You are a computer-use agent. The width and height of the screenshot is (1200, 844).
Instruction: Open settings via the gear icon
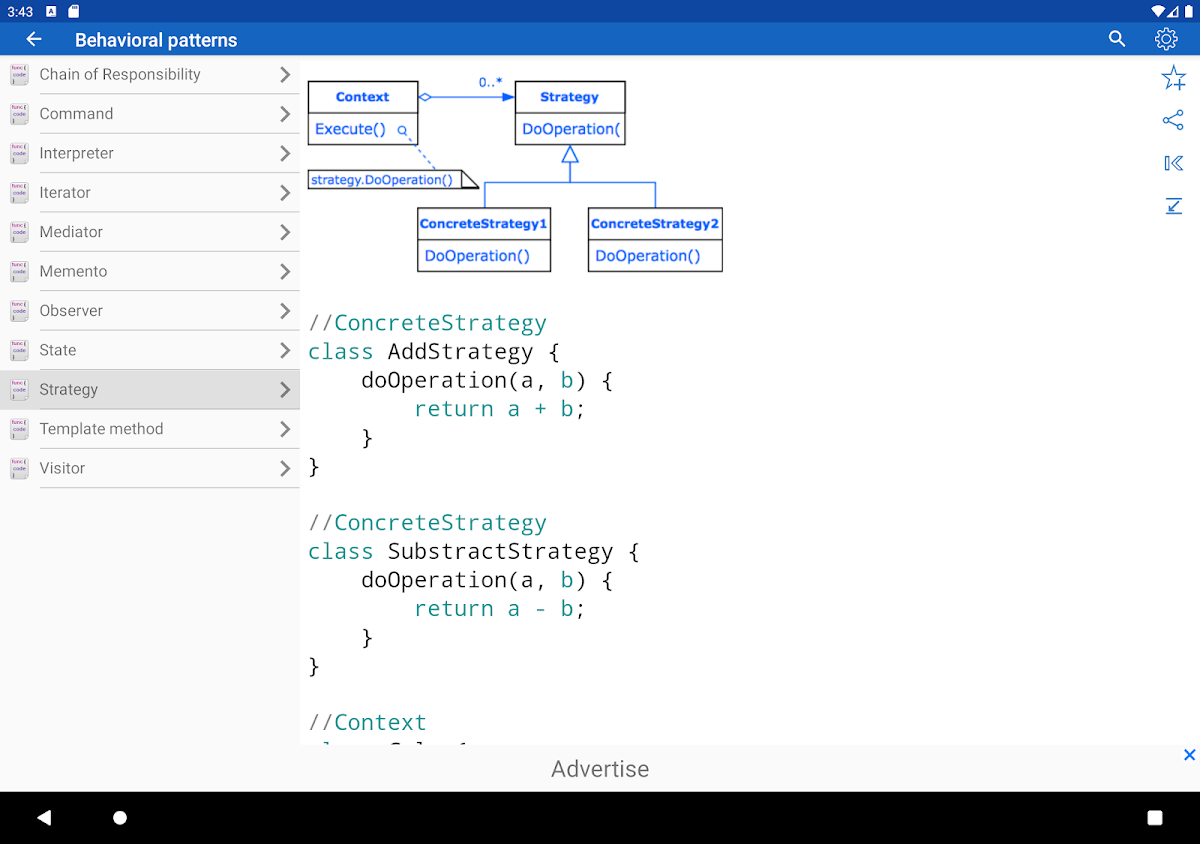[x=1166, y=39]
